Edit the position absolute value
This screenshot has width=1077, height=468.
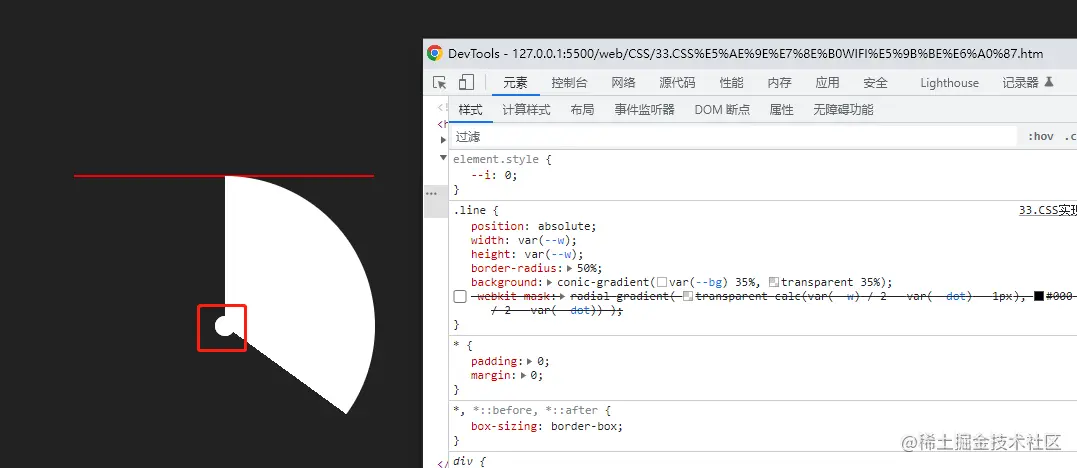pyautogui.click(x=566, y=226)
